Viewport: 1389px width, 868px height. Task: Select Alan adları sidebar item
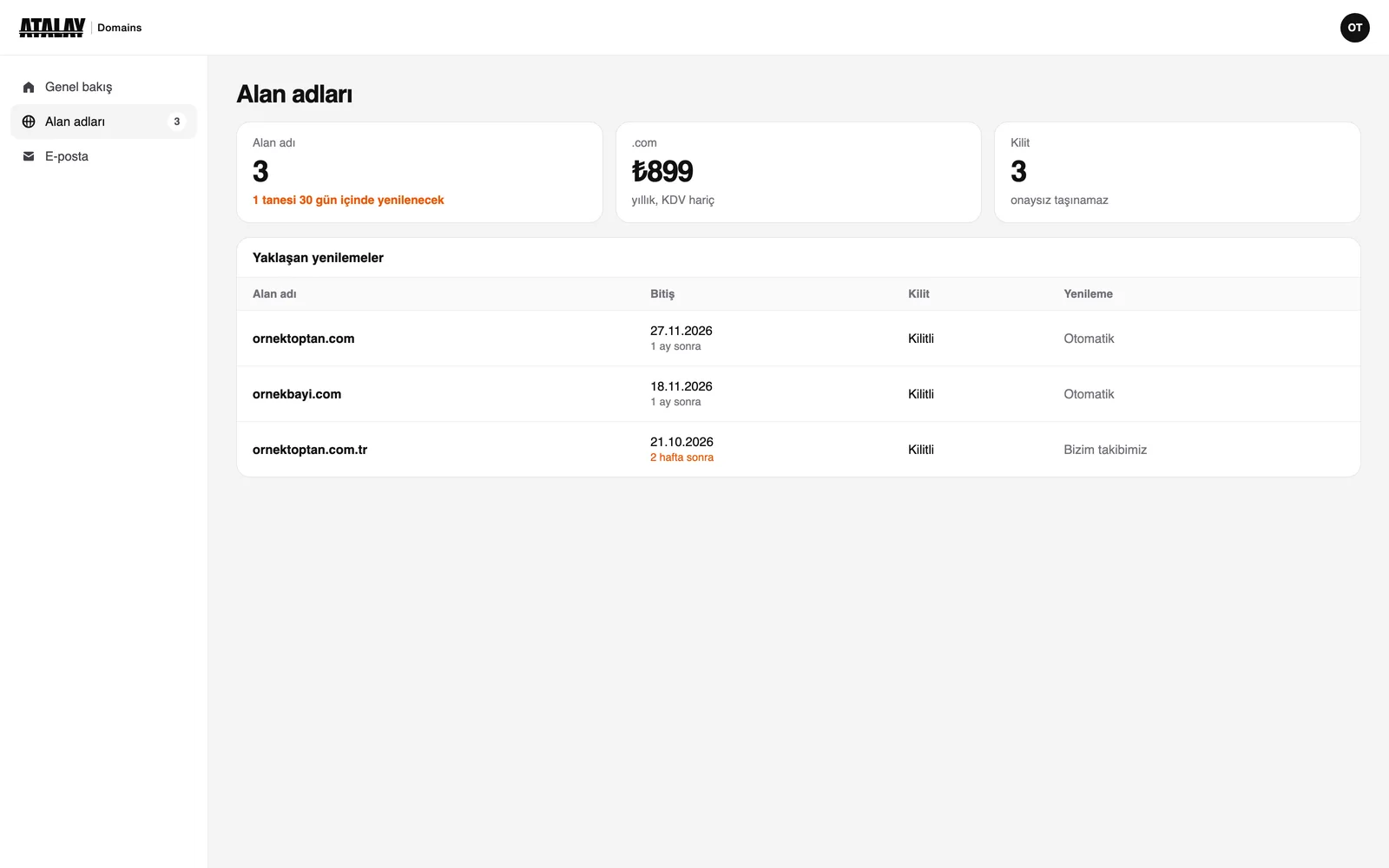click(x=103, y=122)
